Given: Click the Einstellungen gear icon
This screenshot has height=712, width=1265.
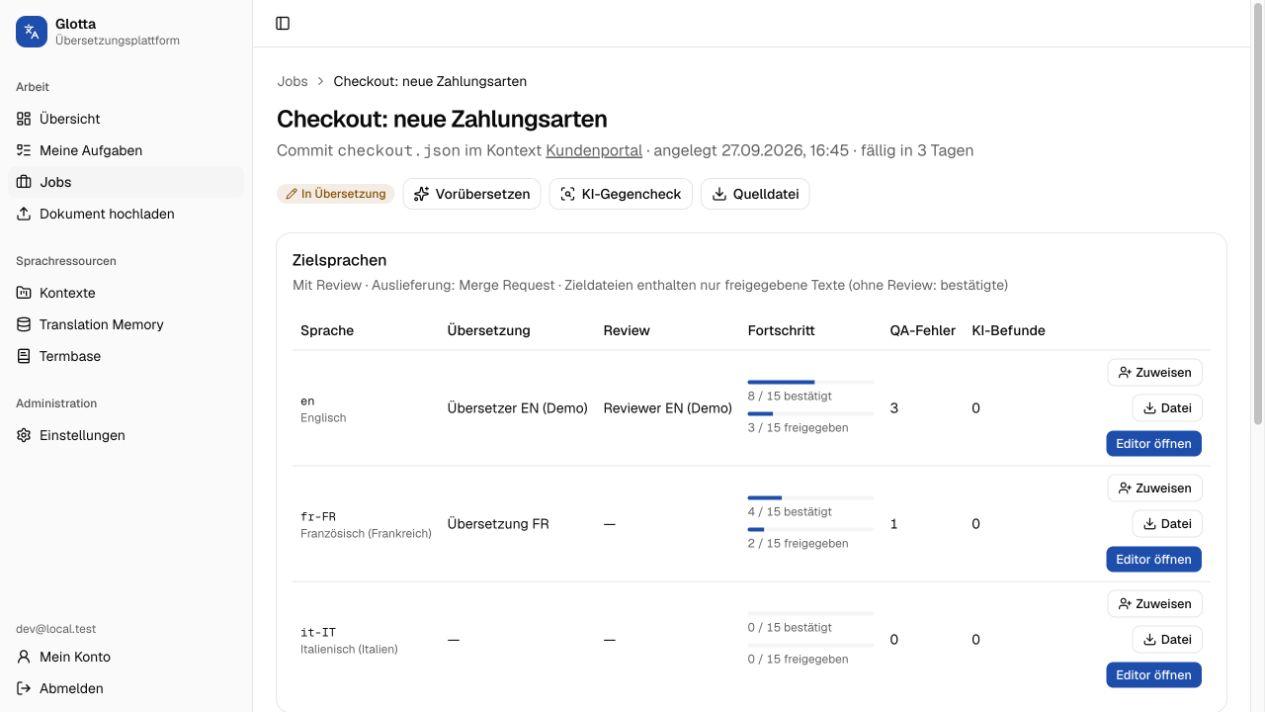Looking at the screenshot, I should coord(24,435).
